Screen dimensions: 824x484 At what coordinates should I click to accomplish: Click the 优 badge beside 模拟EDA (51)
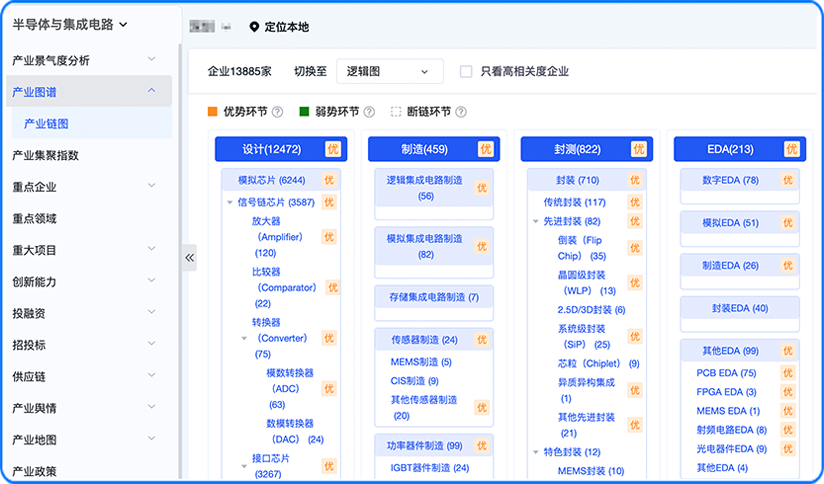[788, 223]
